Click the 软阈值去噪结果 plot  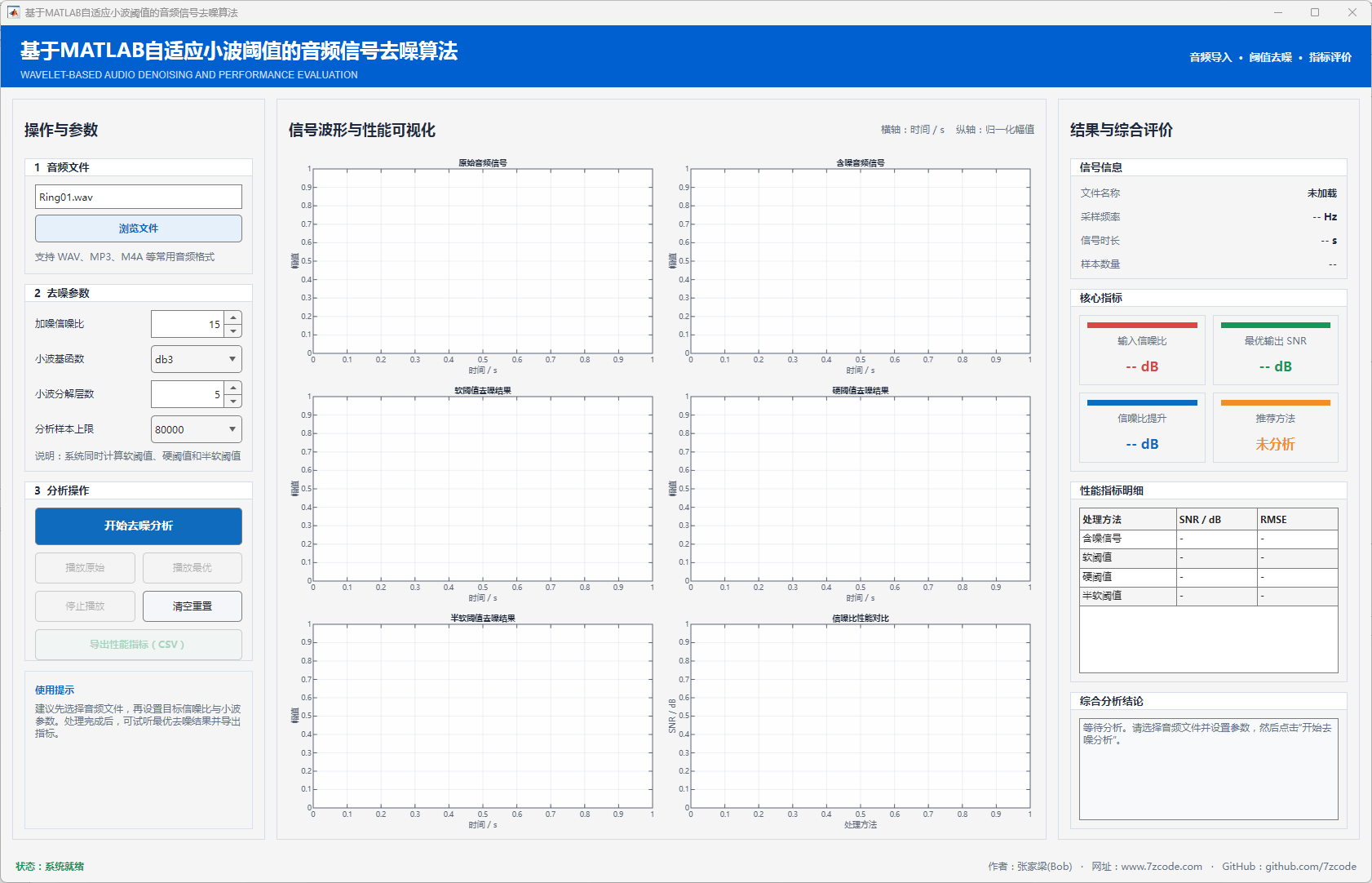pos(483,489)
